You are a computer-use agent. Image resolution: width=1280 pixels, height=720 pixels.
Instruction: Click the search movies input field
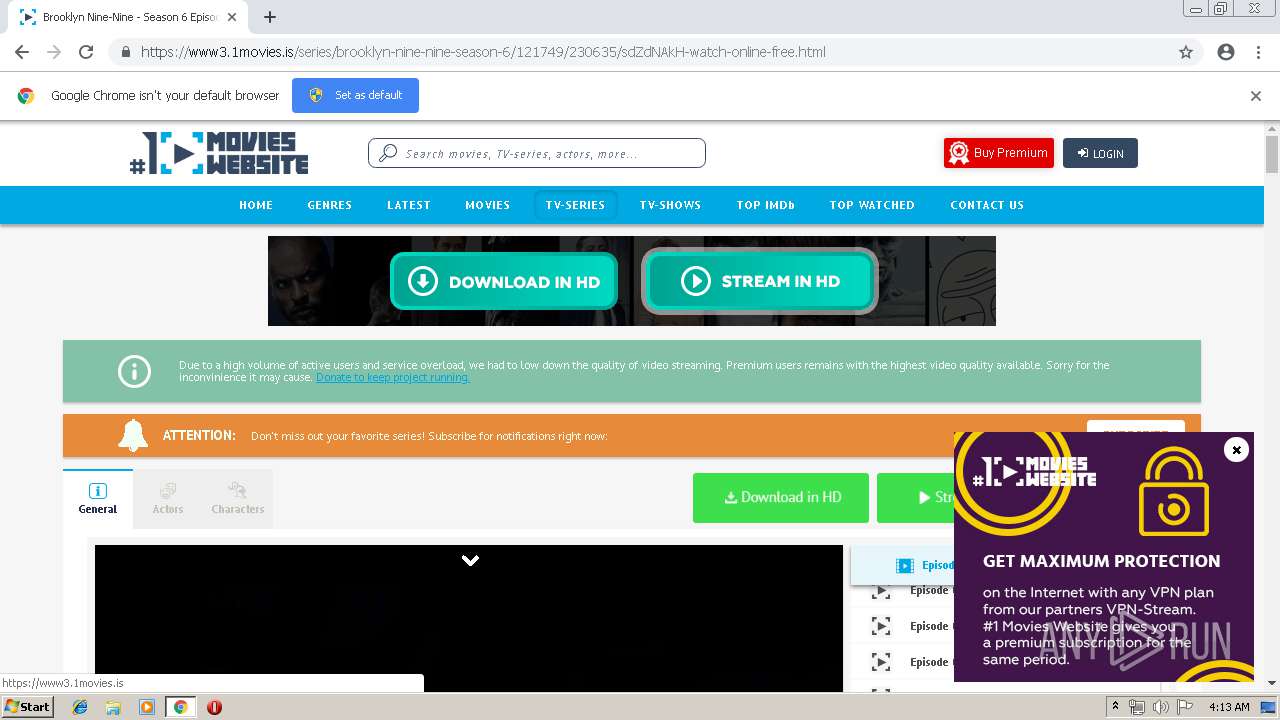[x=537, y=153]
